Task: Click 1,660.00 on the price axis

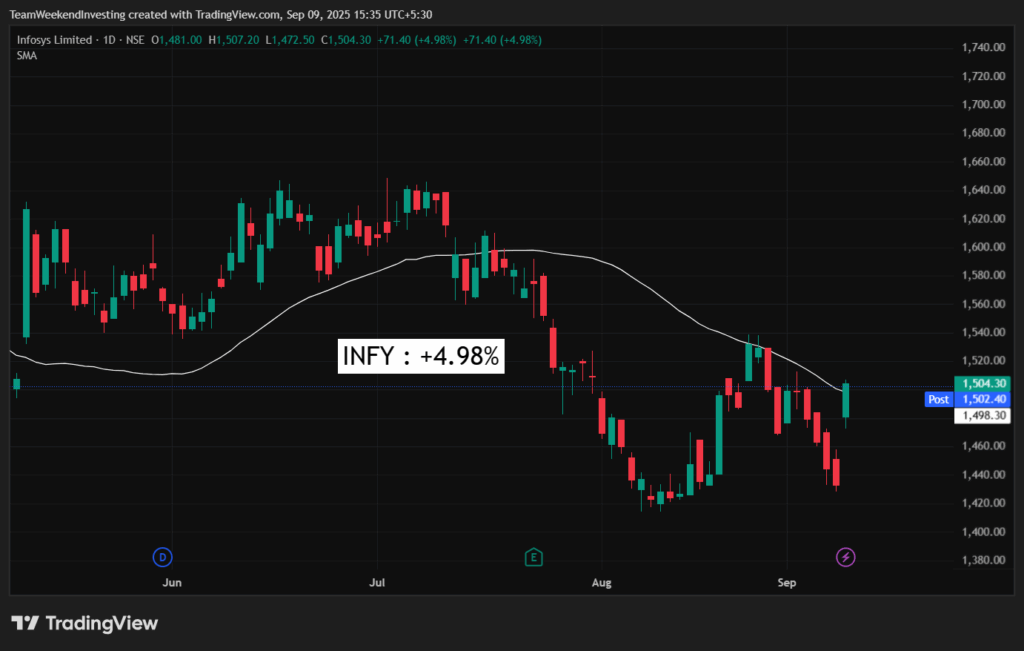Action: coord(984,161)
